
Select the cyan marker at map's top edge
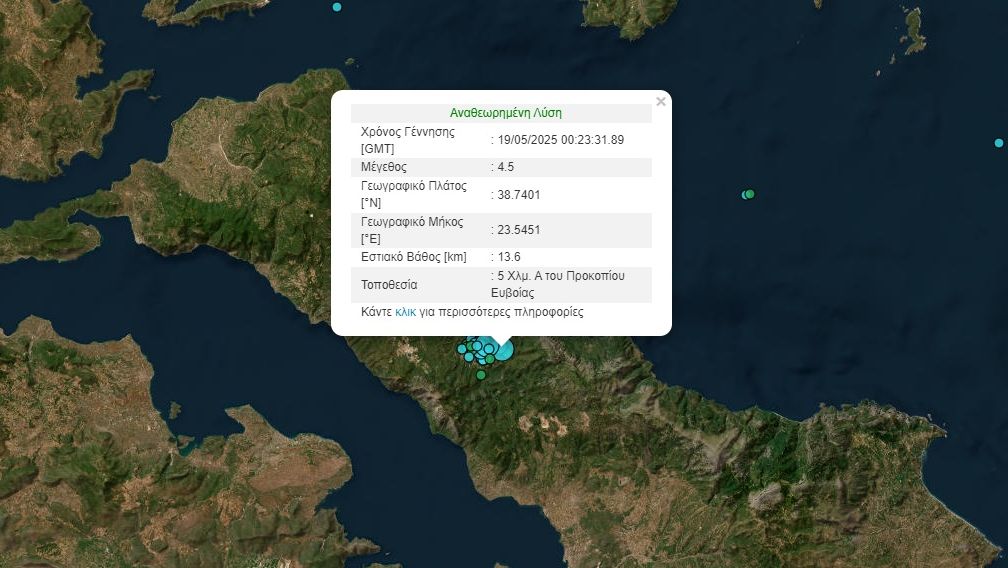point(337,7)
